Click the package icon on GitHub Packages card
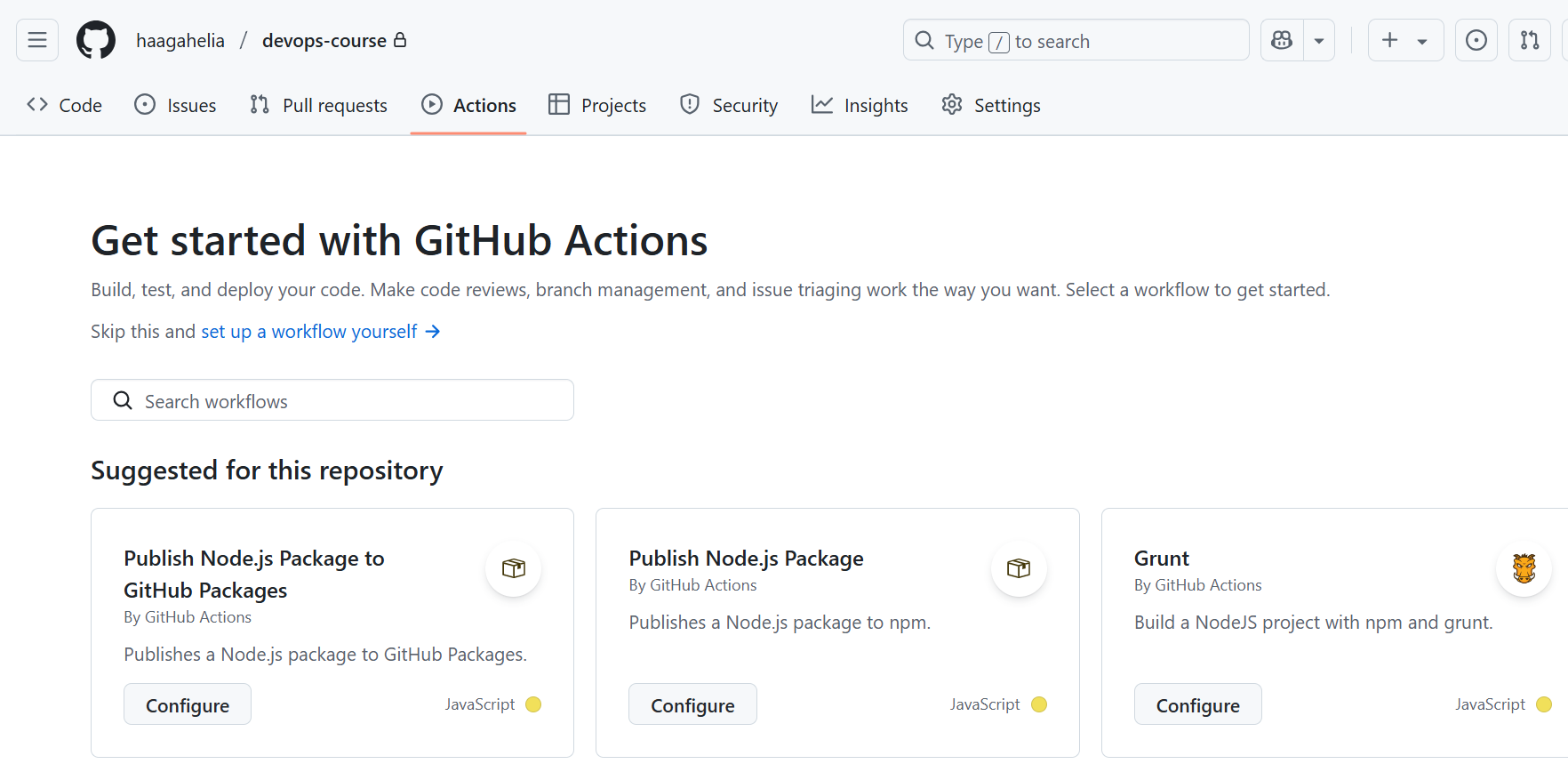This screenshot has width=1568, height=764. tap(514, 568)
